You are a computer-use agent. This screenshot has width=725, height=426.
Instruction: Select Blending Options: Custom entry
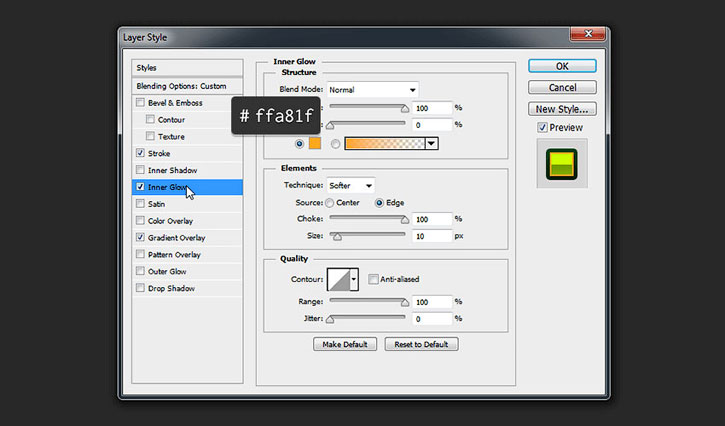187,86
